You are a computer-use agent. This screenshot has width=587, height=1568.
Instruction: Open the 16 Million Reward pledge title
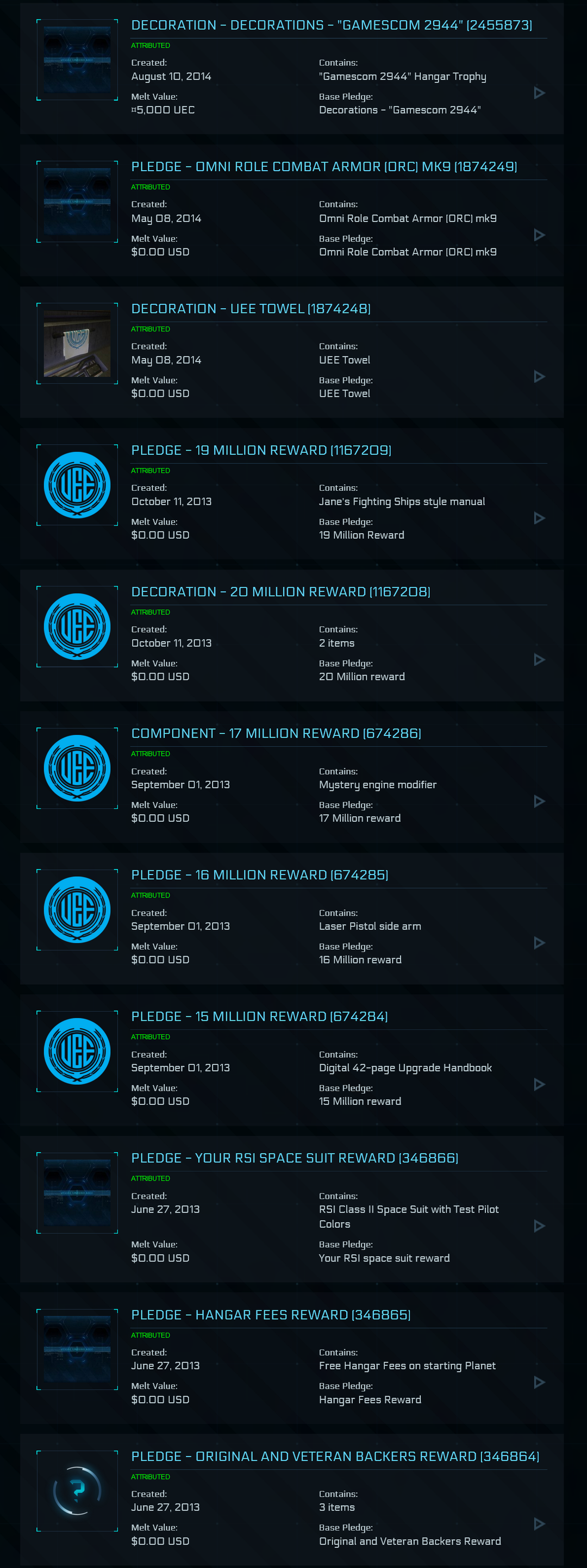[x=259, y=874]
